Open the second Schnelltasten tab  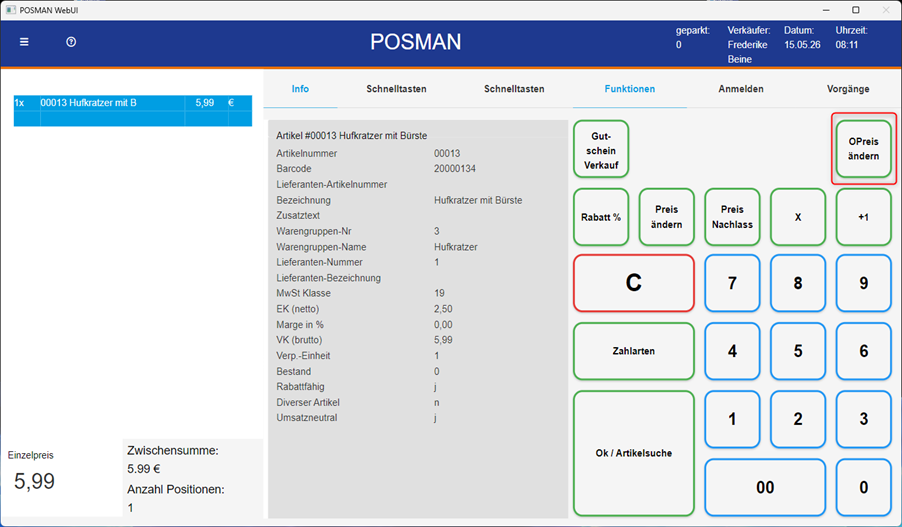tap(514, 89)
